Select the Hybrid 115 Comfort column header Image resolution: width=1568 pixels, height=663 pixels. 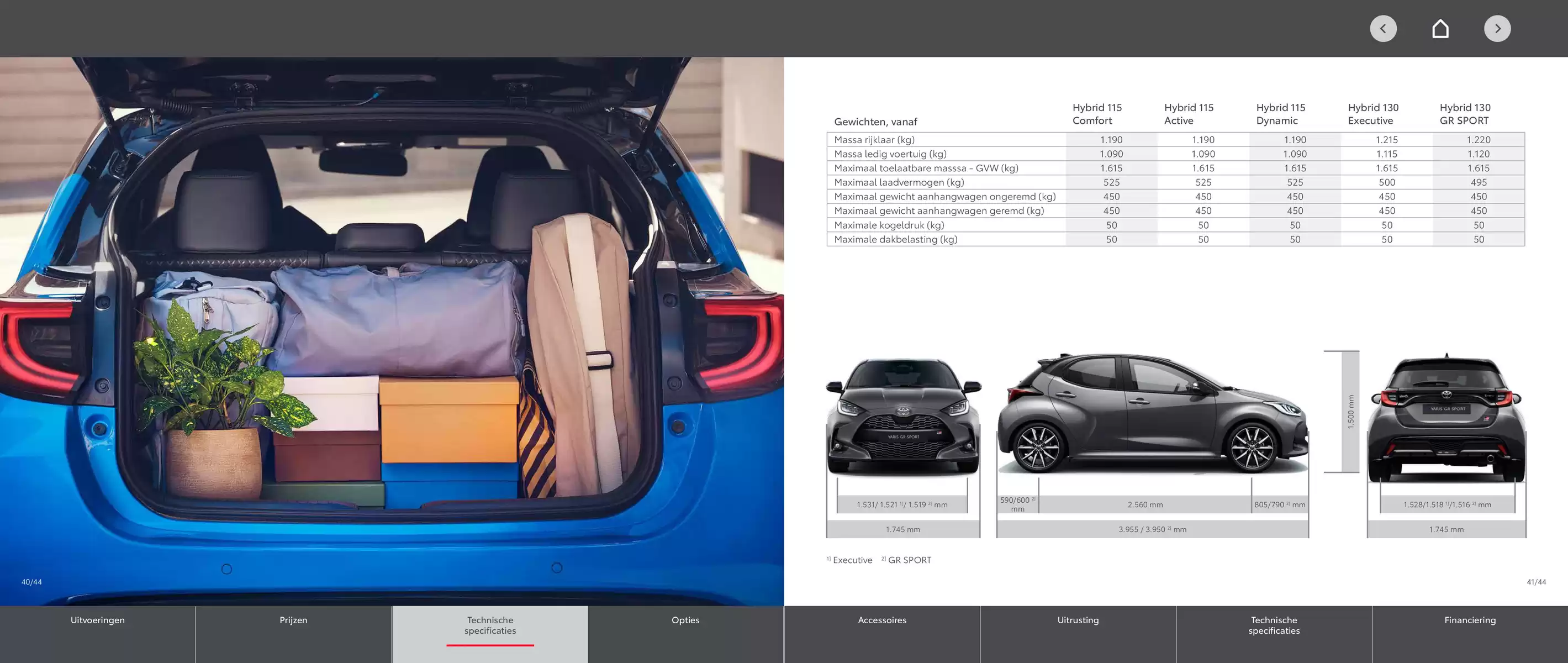point(1097,114)
